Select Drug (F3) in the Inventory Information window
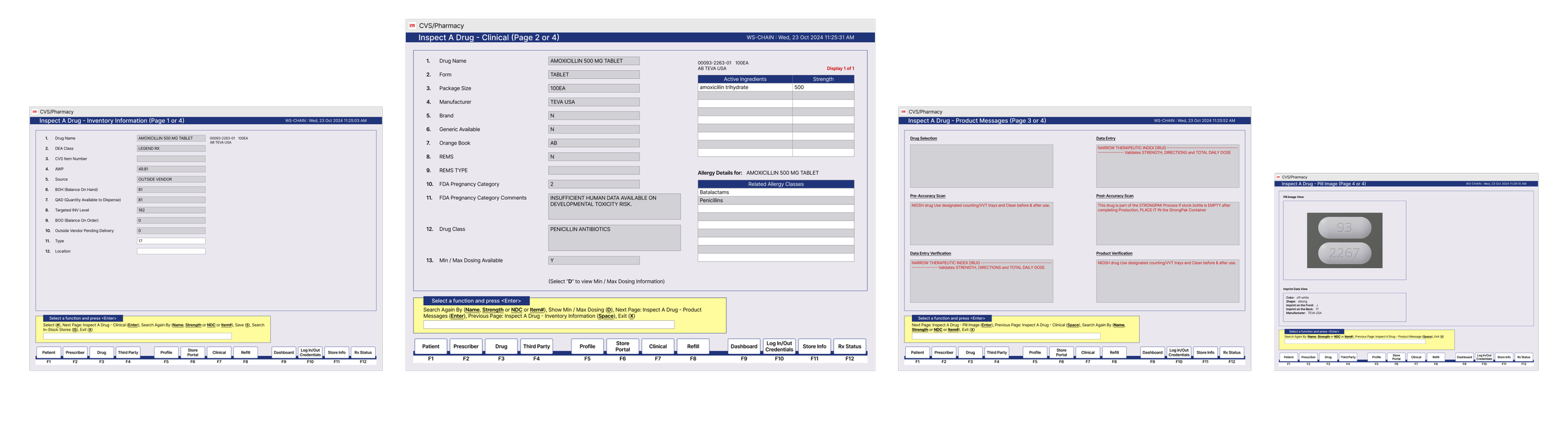The height and width of the screenshot is (443, 1568). [102, 353]
